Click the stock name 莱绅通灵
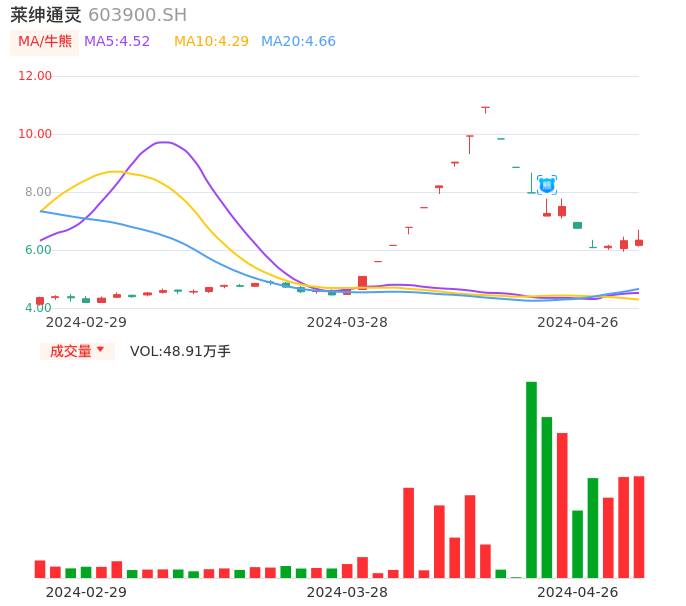The height and width of the screenshot is (606, 686). coord(46,15)
